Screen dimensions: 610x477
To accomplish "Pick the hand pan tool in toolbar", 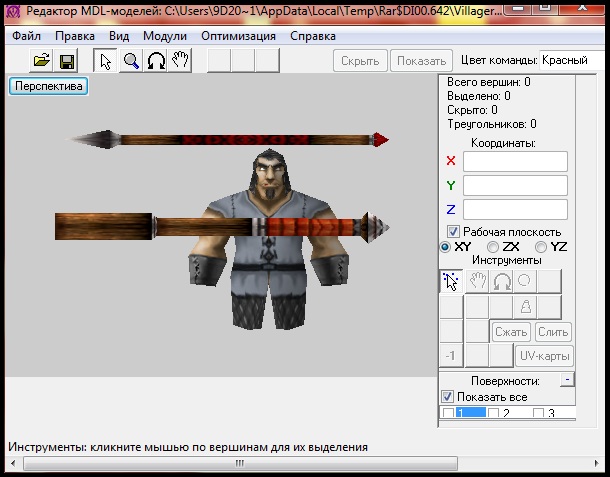I will (180, 61).
